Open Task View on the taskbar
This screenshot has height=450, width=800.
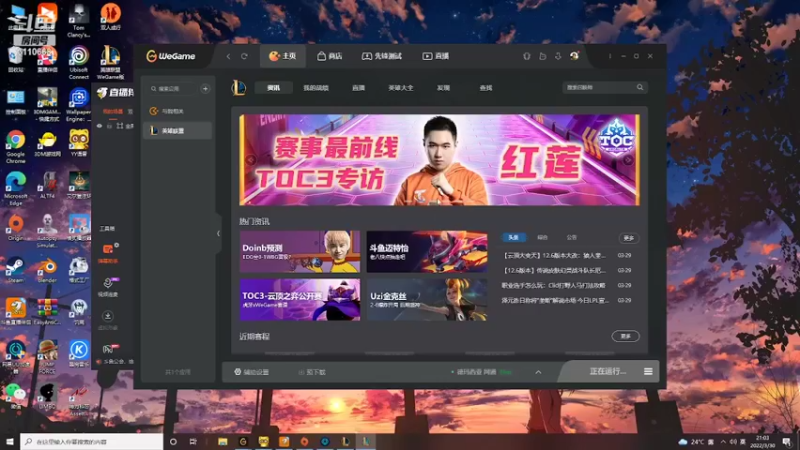coord(193,441)
